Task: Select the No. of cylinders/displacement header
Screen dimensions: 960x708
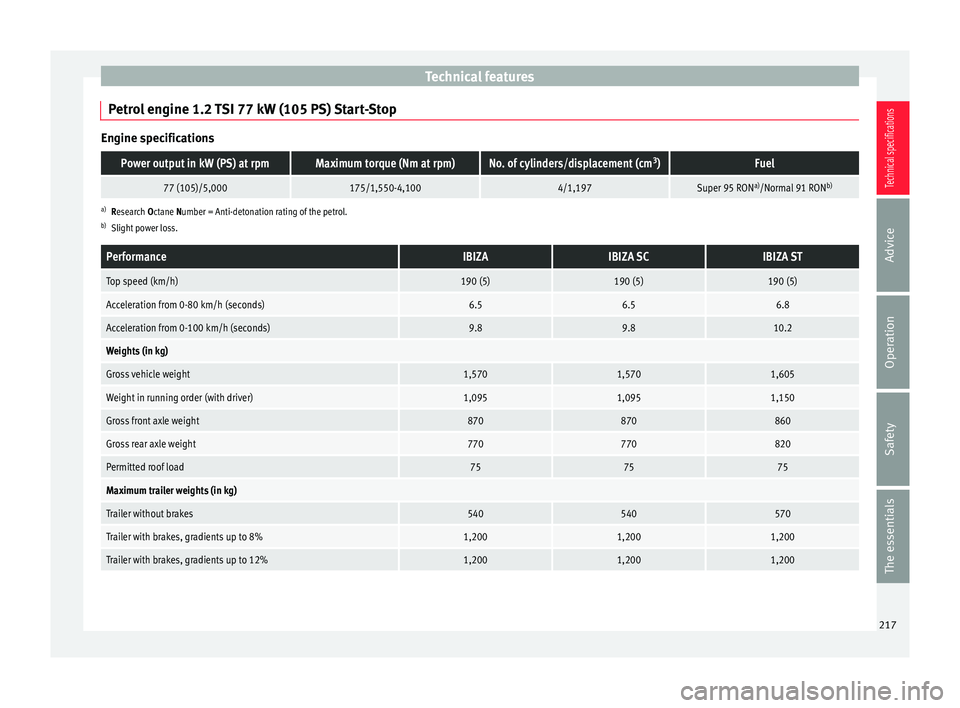Action: (574, 163)
